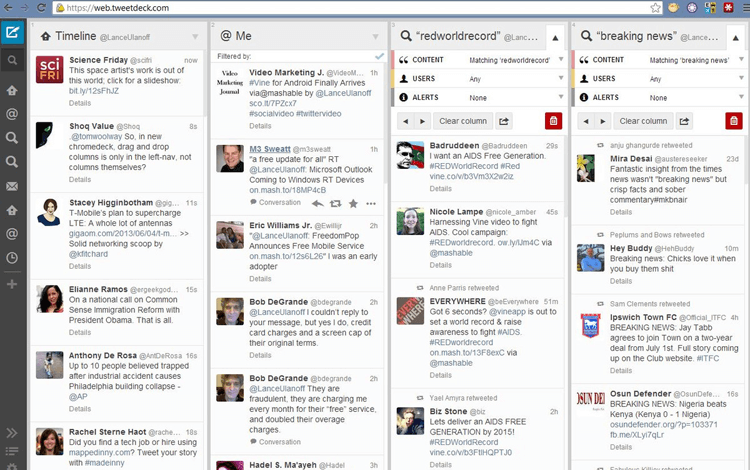The image size is (750, 470).
Task: Click the "breaking news" column header title
Action: pyautogui.click(x=636, y=36)
